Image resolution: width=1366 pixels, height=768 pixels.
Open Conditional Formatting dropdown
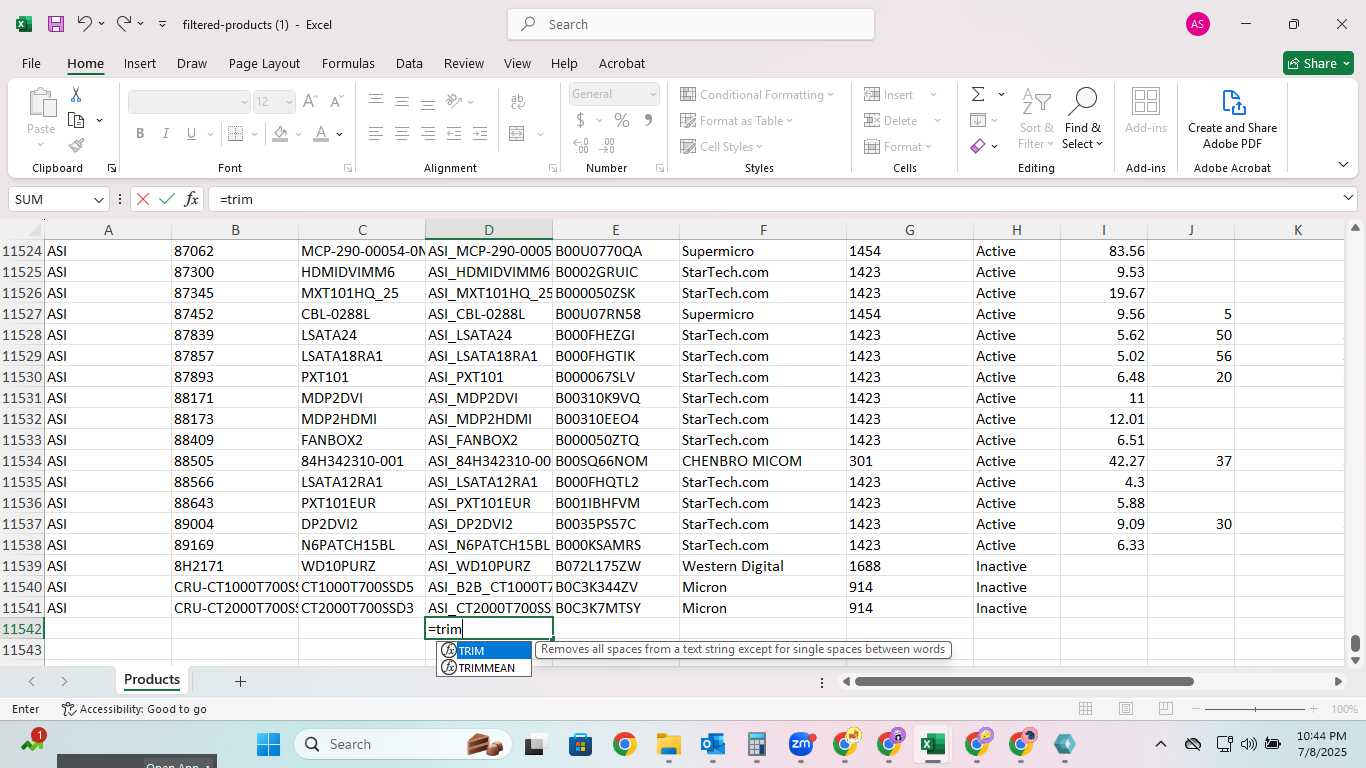(x=757, y=94)
